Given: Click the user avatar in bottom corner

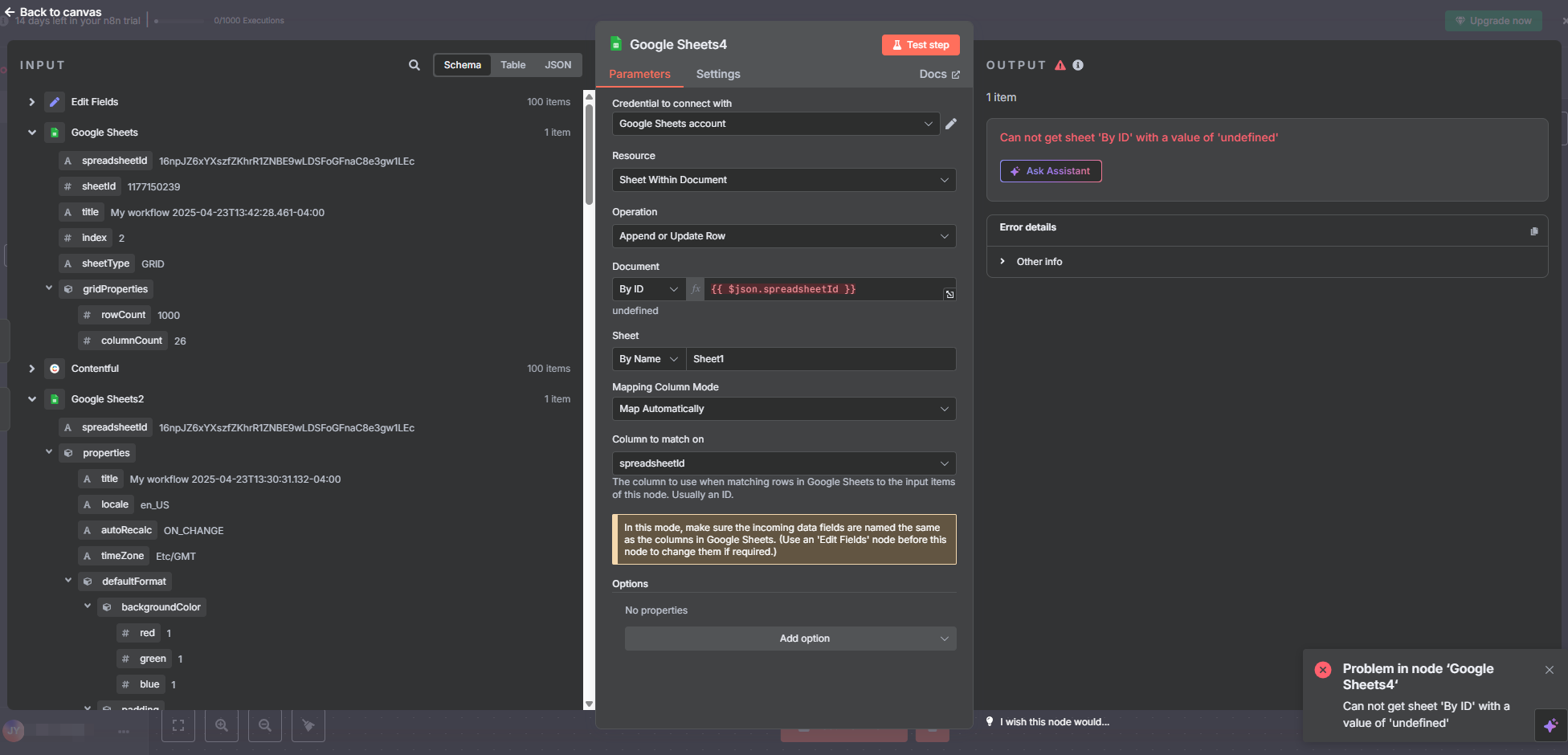Looking at the screenshot, I should tap(14, 730).
